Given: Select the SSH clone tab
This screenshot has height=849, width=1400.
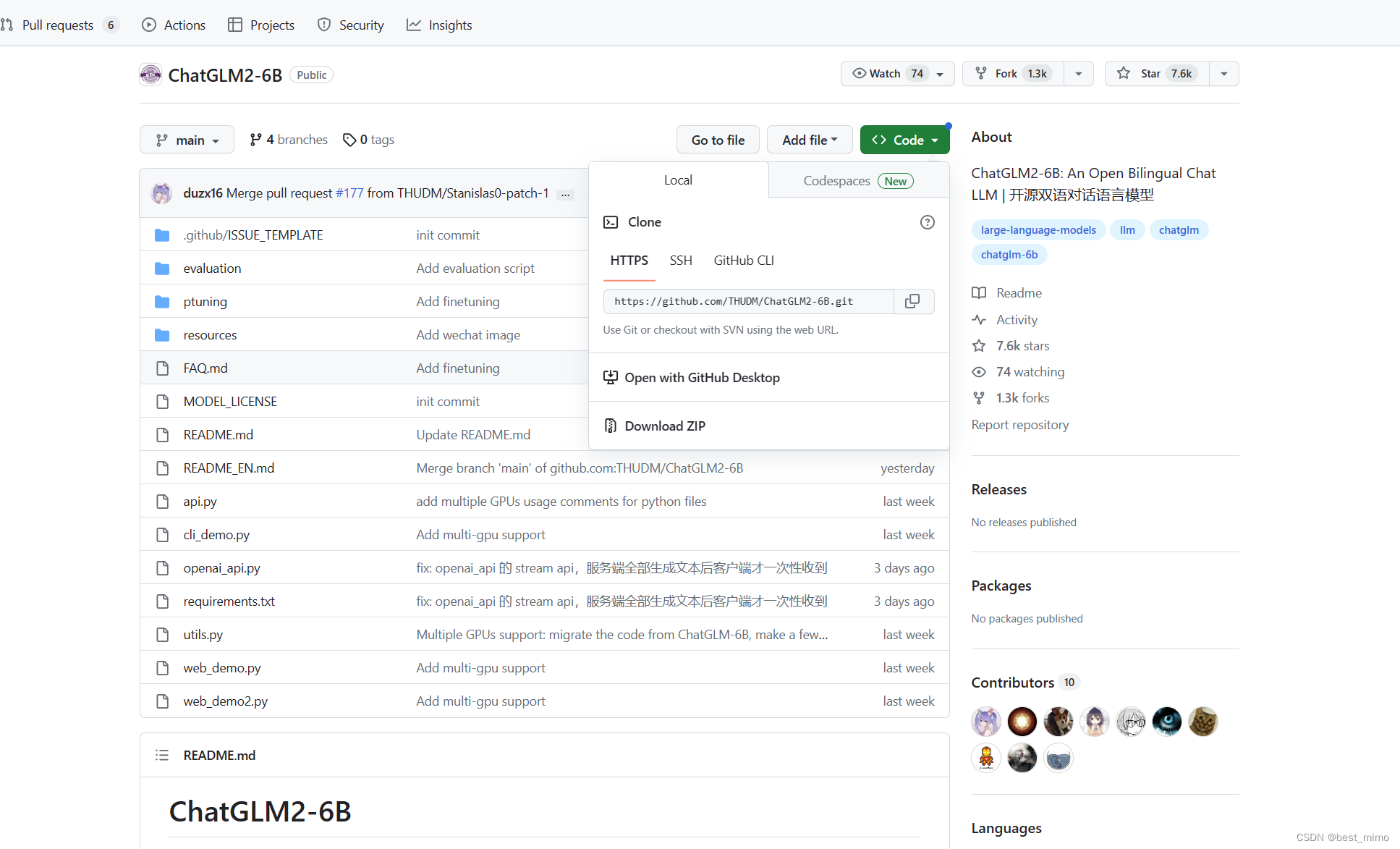Looking at the screenshot, I should click(681, 261).
